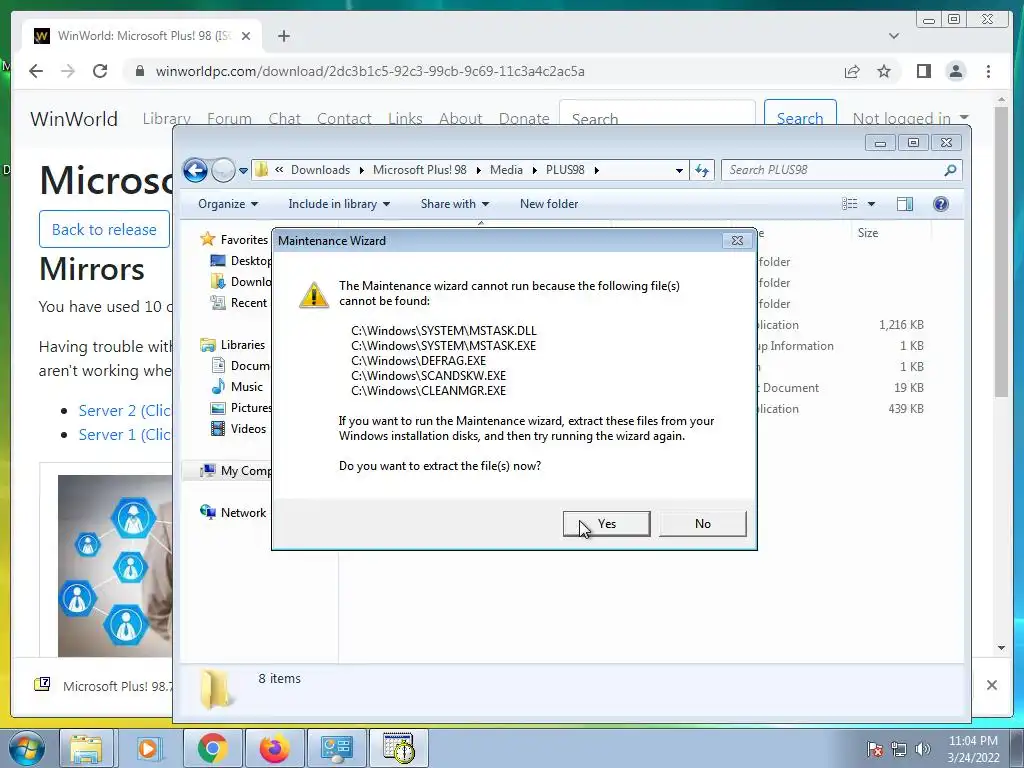1024x768 pixels.
Task: Open Explorer recent locations dropdown arrow
Action: click(x=243, y=170)
